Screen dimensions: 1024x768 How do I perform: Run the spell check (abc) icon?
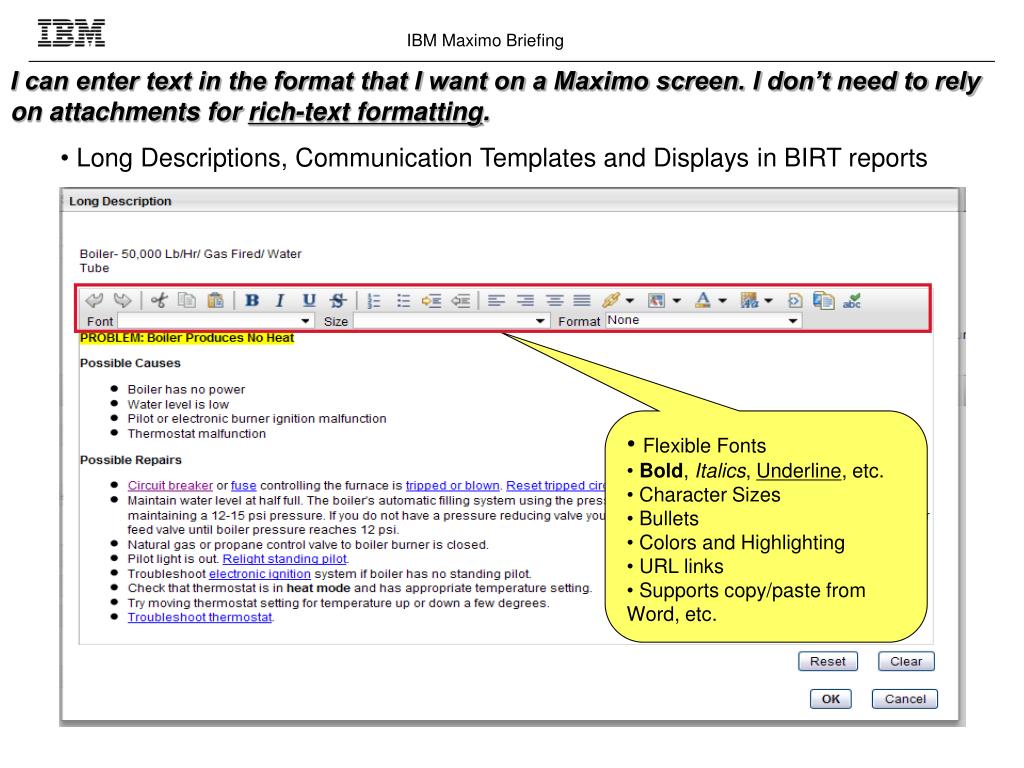point(852,300)
